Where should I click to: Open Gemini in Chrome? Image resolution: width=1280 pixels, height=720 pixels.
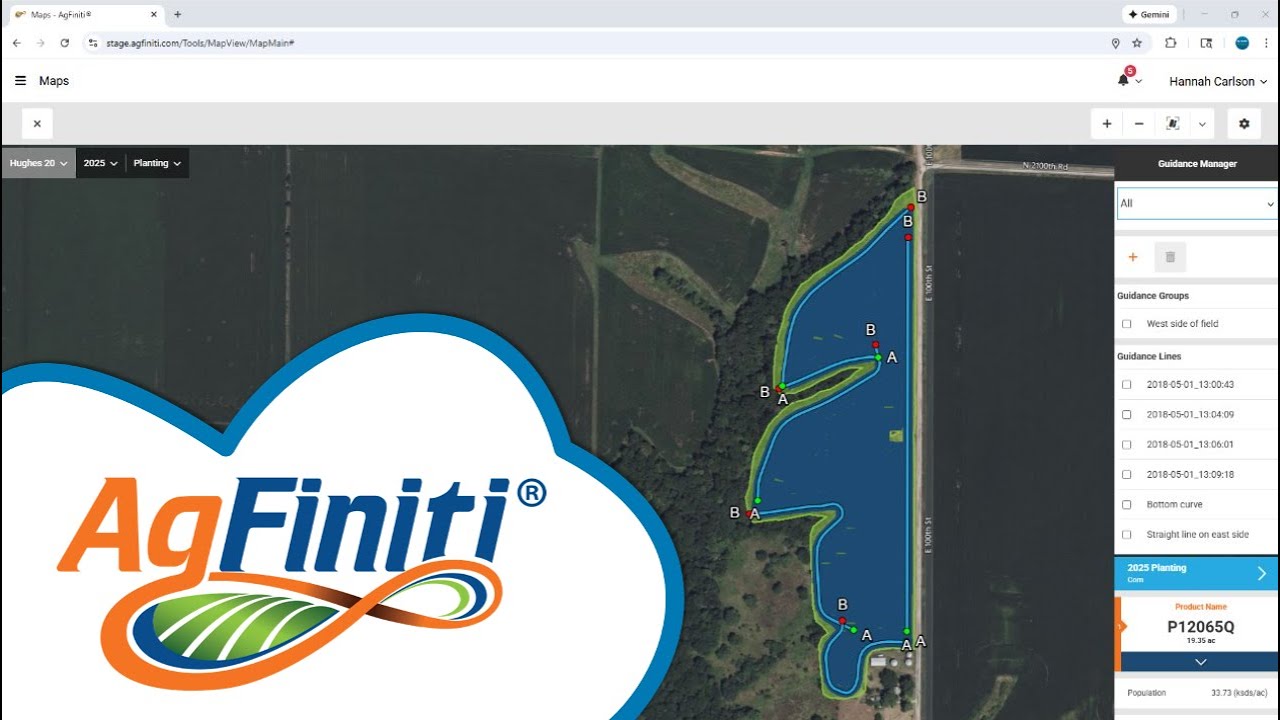[x=1147, y=14]
